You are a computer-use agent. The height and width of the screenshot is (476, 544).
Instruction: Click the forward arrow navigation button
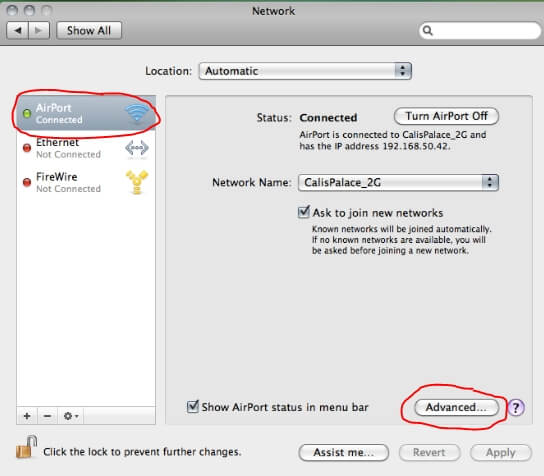[x=39, y=31]
